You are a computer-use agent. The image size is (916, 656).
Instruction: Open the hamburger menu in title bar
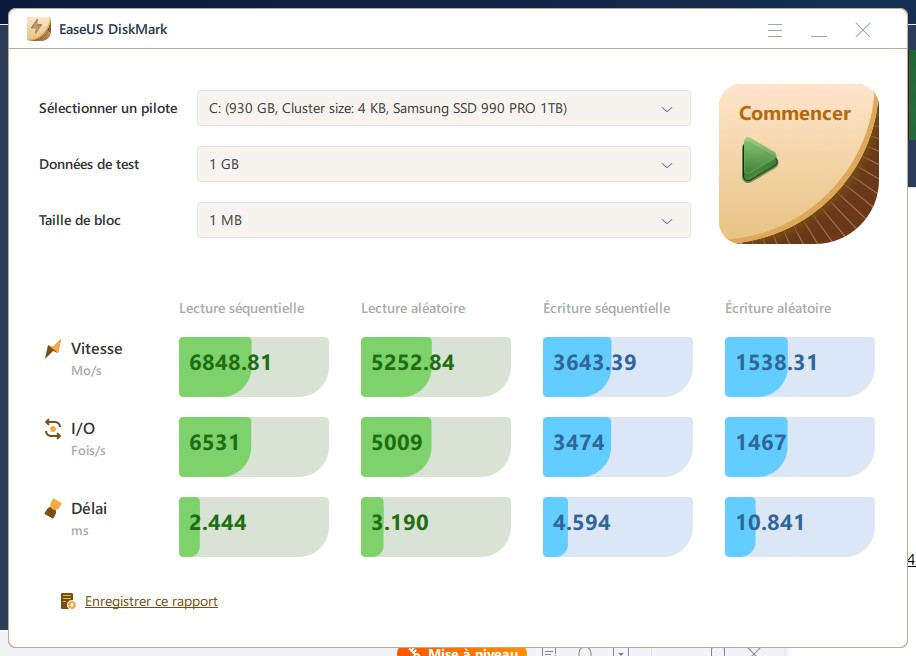click(x=775, y=30)
